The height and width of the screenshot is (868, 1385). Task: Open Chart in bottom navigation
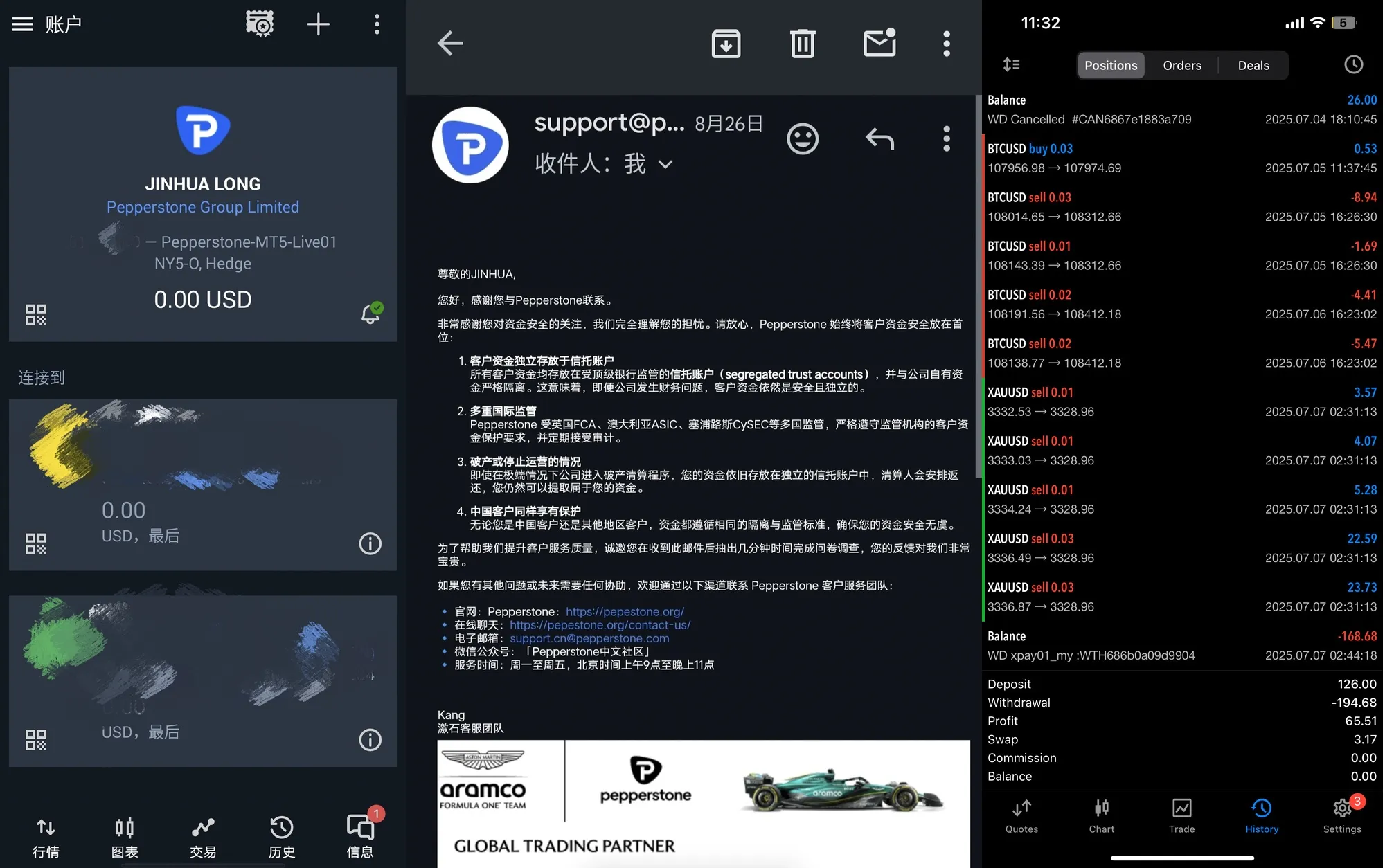1102,817
